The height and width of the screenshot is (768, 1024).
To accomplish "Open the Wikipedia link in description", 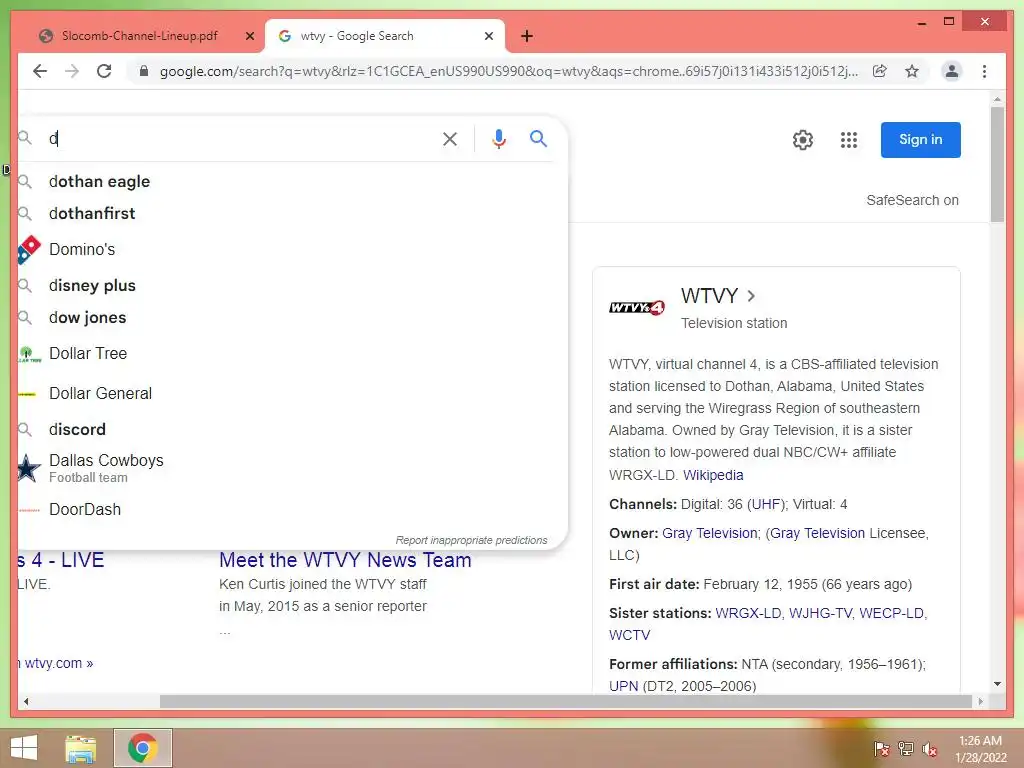I will (x=712, y=475).
